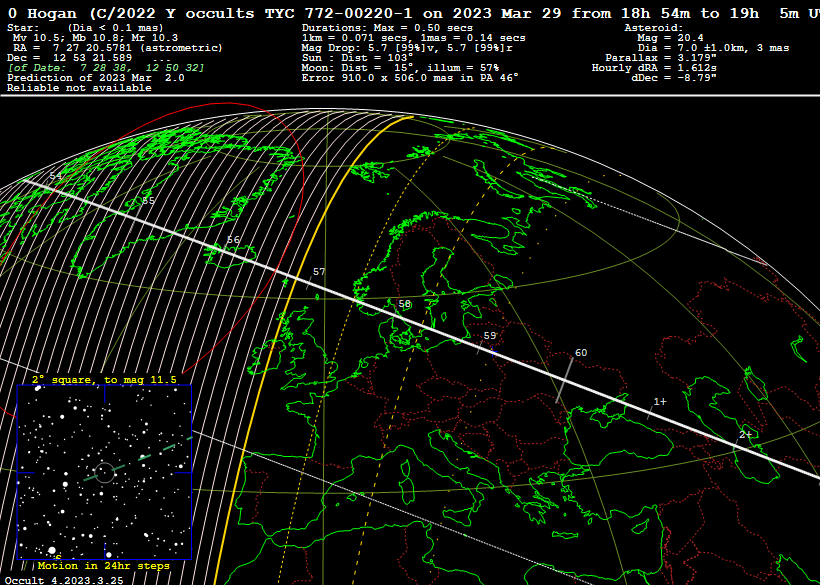Click the 54 minute marker on path
The image size is (820, 585).
pyautogui.click(x=55, y=176)
